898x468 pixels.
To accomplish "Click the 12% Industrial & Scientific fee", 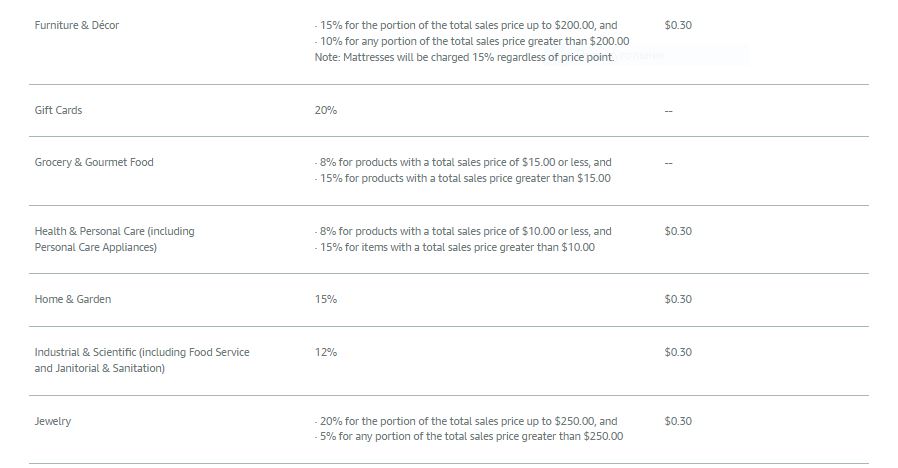I will click(326, 352).
